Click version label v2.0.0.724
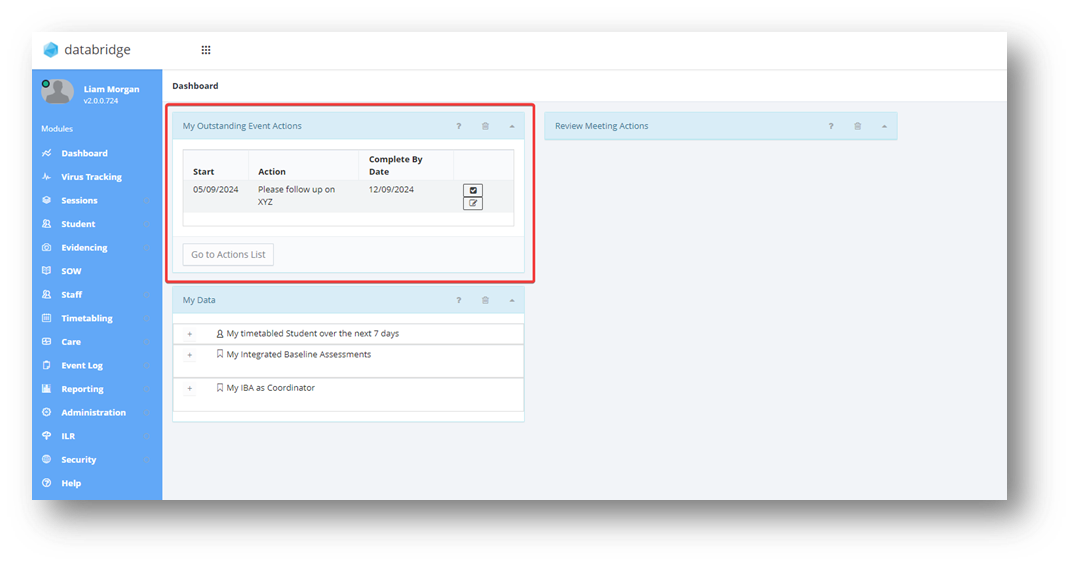1072x565 pixels. click(101, 101)
